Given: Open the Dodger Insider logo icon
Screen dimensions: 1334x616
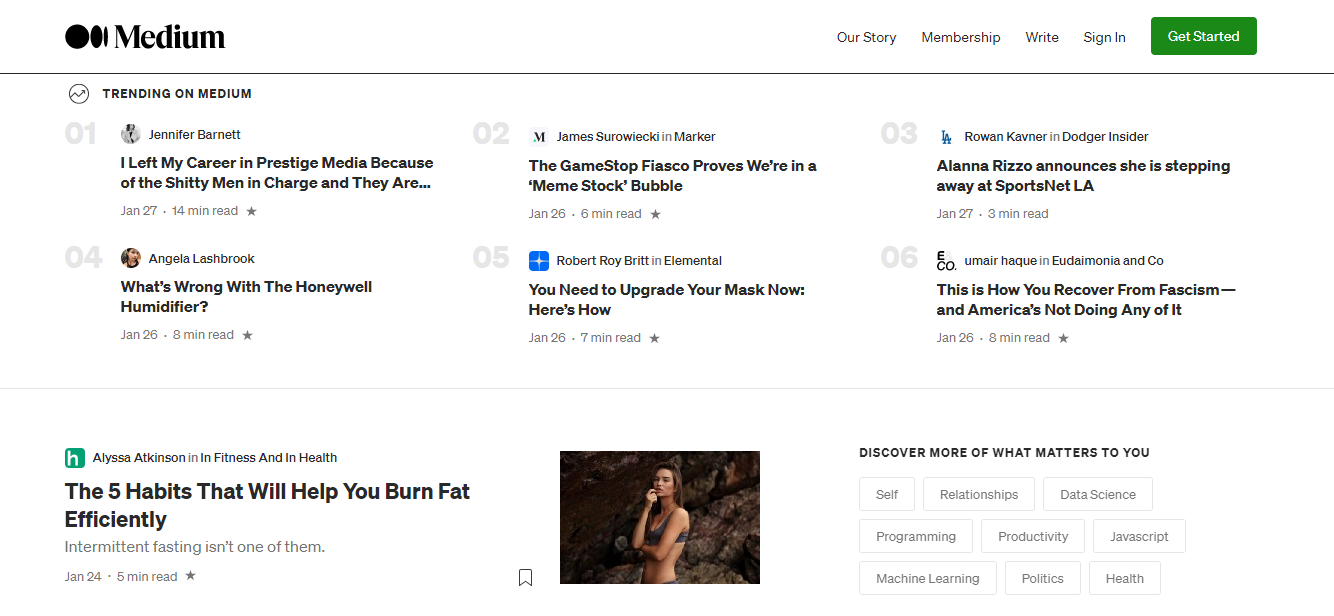Looking at the screenshot, I should click(947, 137).
